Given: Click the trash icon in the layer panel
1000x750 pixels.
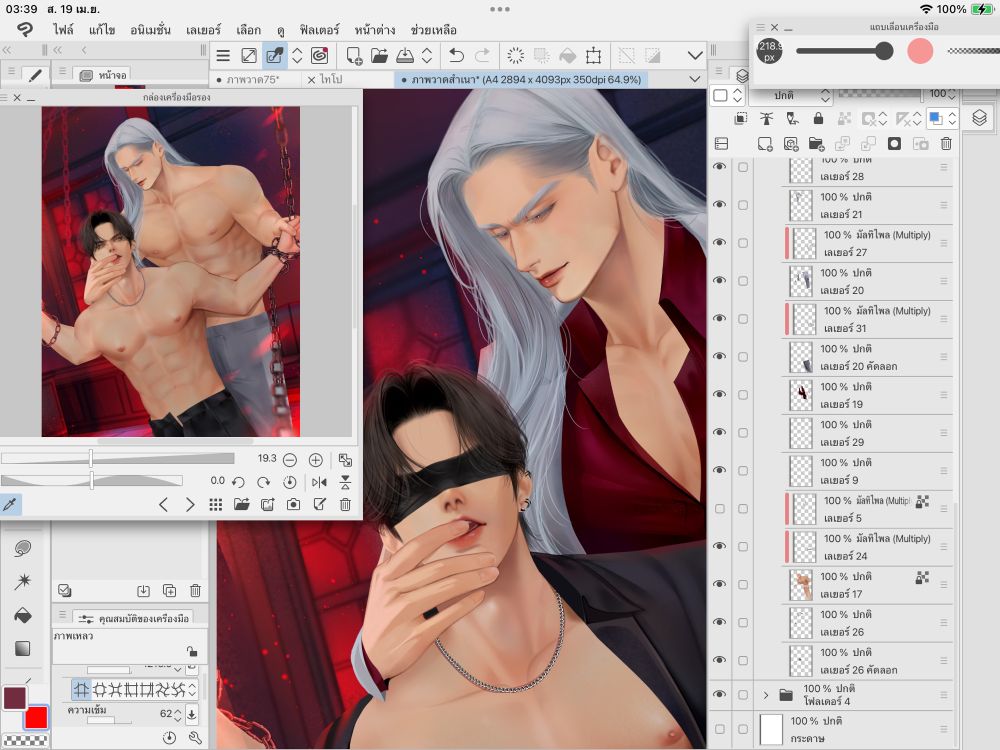Looking at the screenshot, I should (x=946, y=144).
